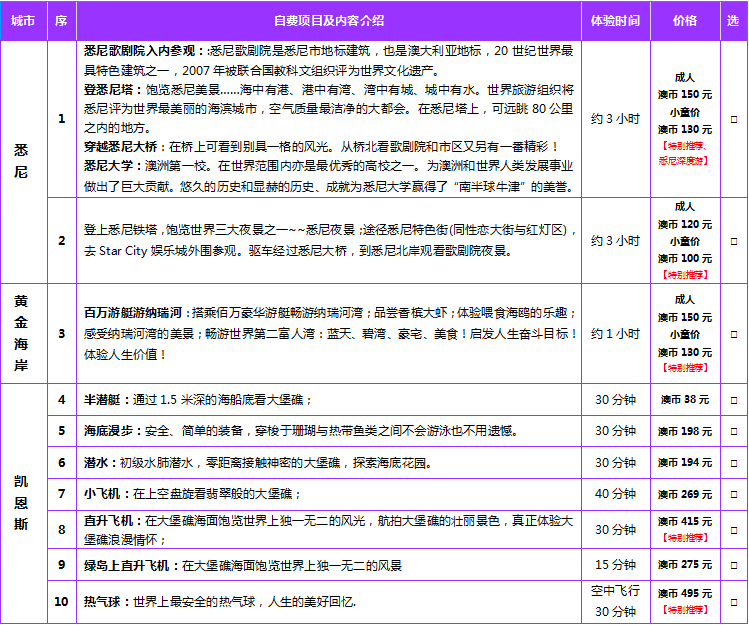Click the 自费项目及内容介绍 column header
749x625 pixels.
329,20
